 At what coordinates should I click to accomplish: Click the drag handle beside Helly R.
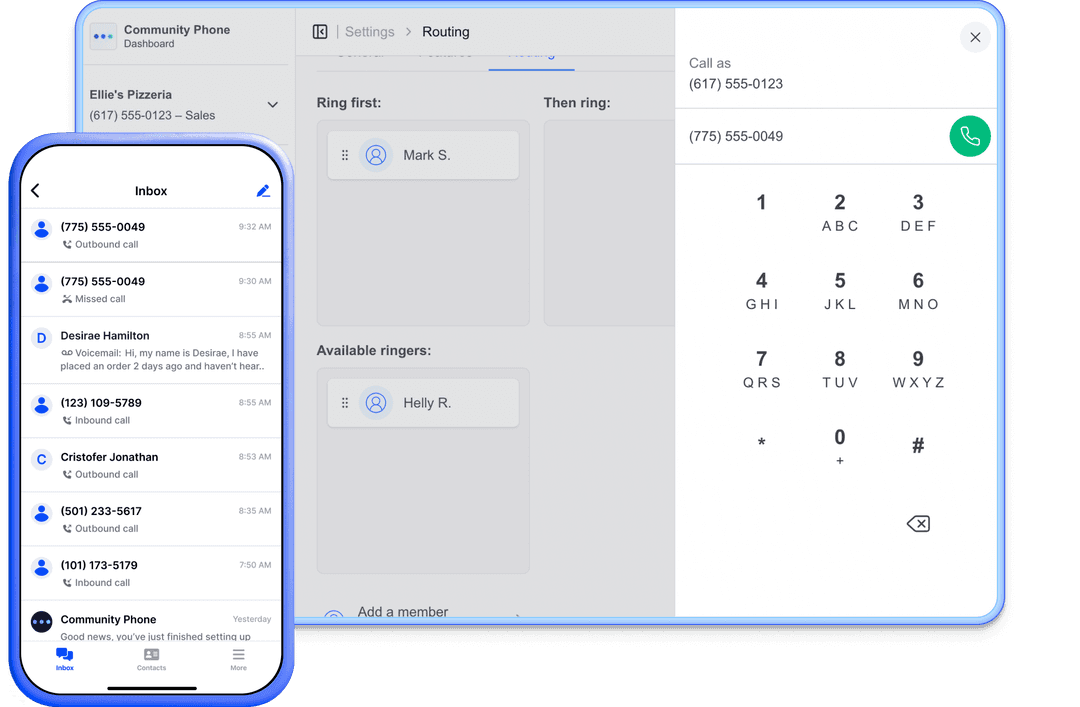pos(345,403)
